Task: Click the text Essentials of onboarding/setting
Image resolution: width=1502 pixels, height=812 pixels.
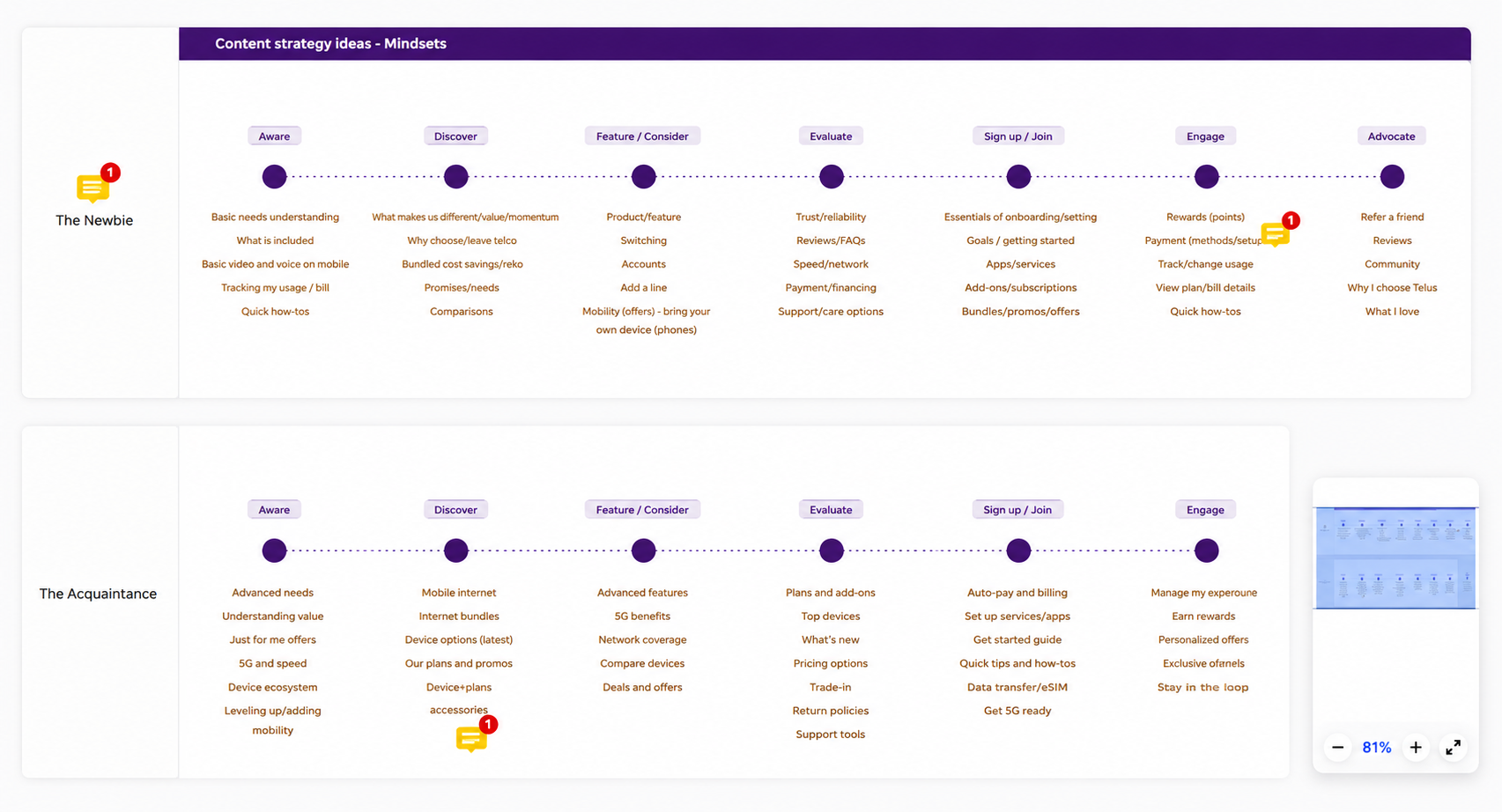Action: tap(1020, 217)
